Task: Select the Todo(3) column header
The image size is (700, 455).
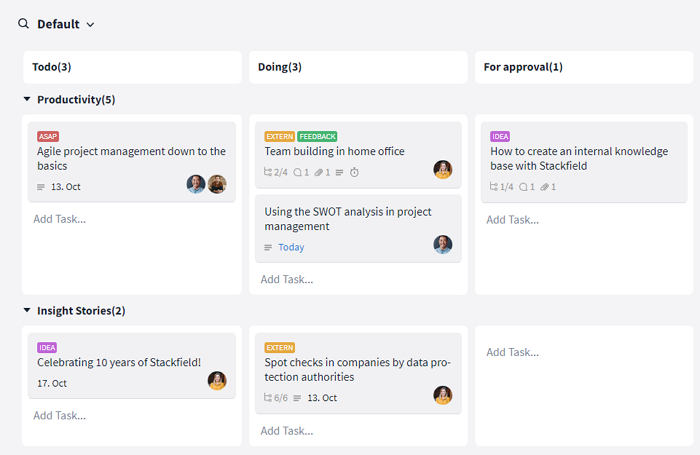Action: coord(133,67)
